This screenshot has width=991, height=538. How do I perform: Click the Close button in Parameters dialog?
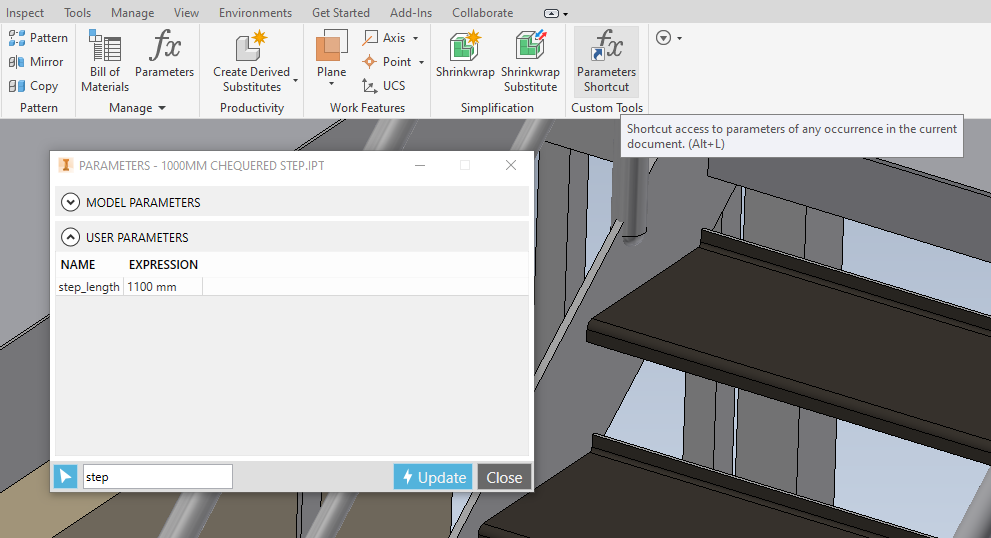[504, 477]
